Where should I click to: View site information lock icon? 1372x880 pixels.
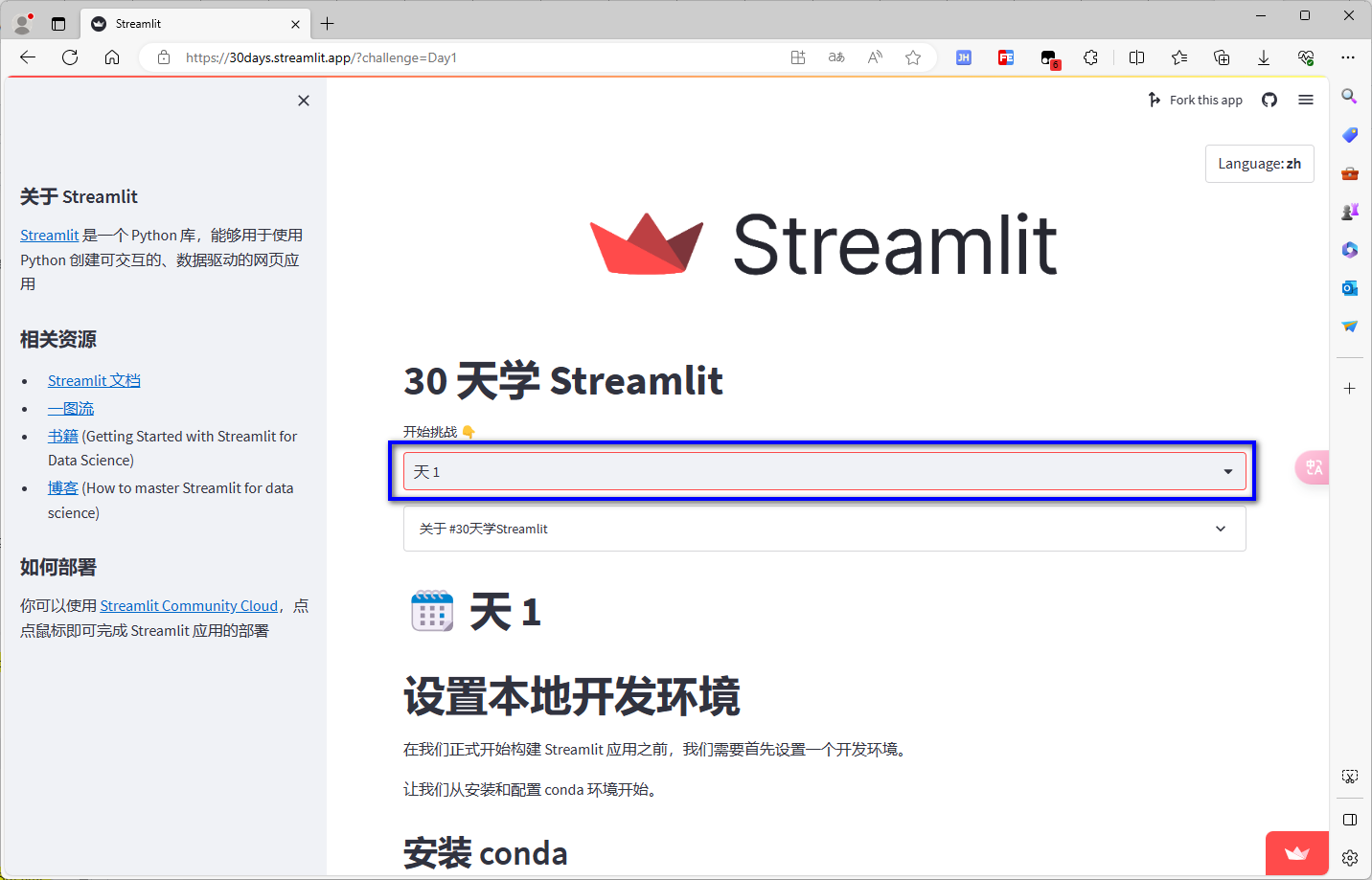[x=164, y=57]
